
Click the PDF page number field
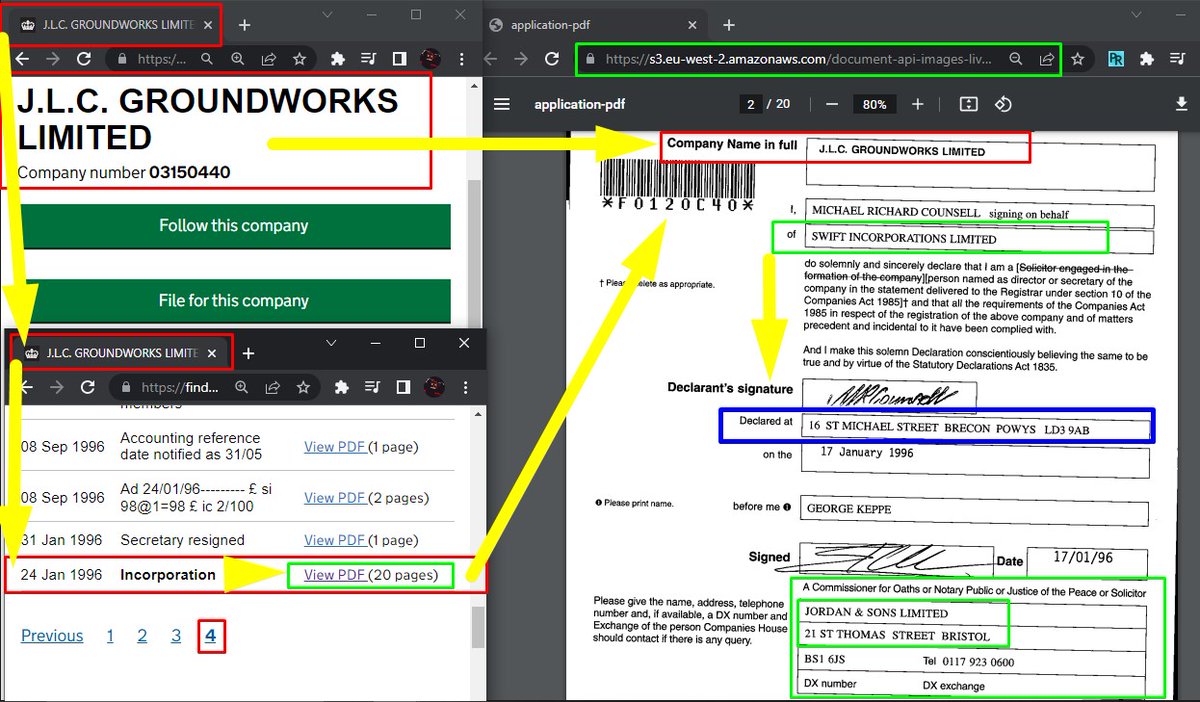(x=749, y=104)
